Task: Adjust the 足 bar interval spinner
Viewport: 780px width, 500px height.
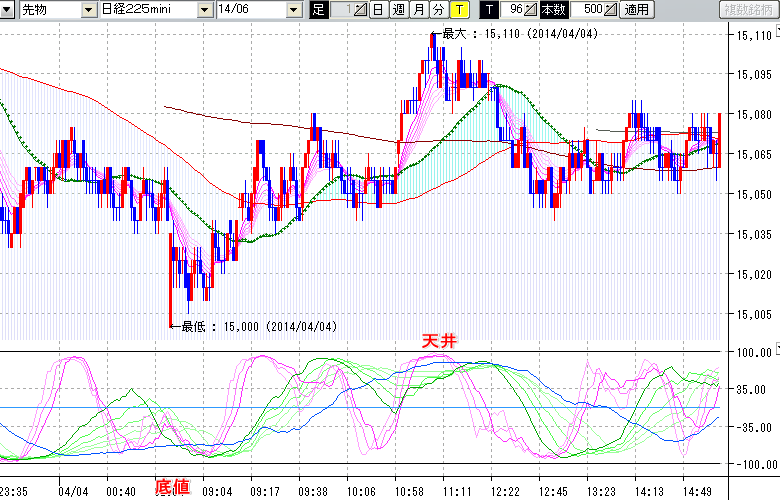Action: click(362, 10)
